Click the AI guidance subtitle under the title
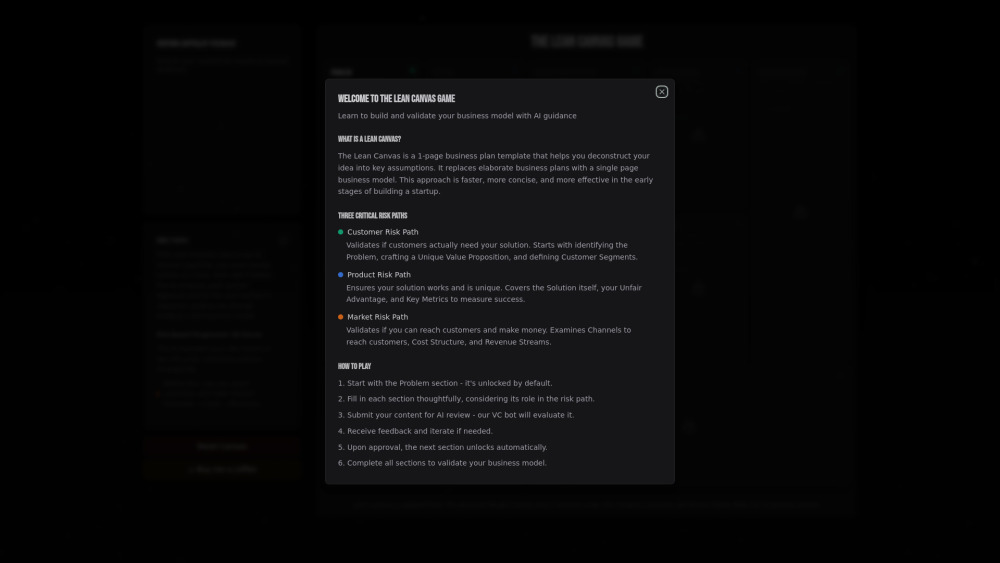The width and height of the screenshot is (1000, 563). (457, 116)
